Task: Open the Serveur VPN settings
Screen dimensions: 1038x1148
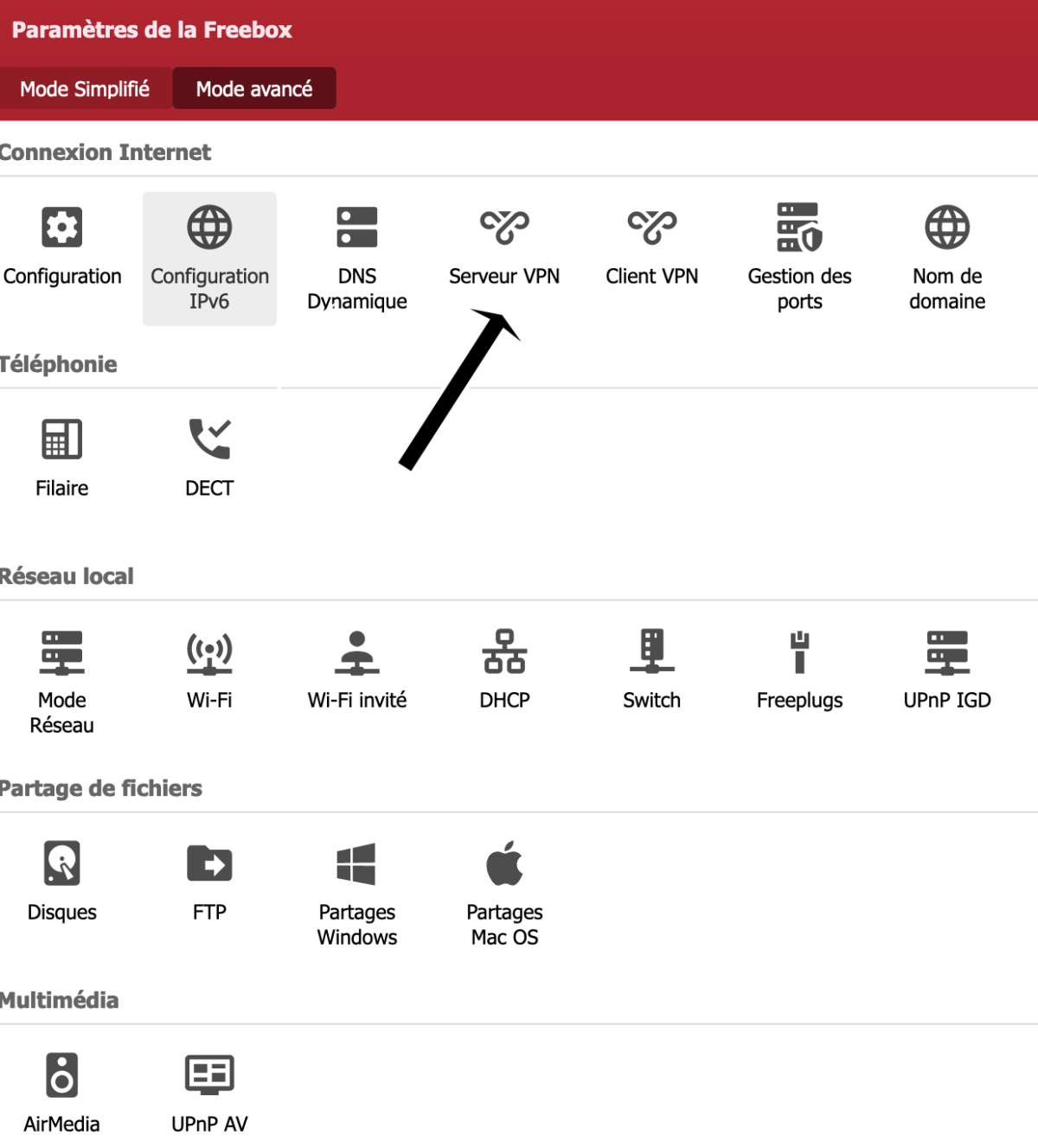Action: (x=504, y=228)
